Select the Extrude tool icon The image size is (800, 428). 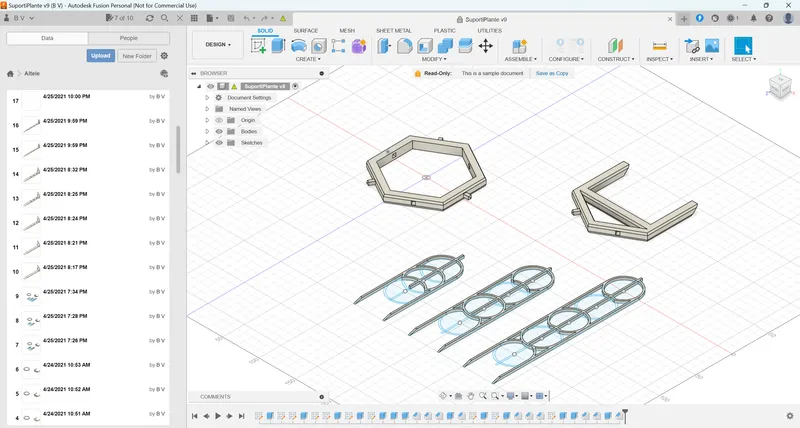[278, 45]
